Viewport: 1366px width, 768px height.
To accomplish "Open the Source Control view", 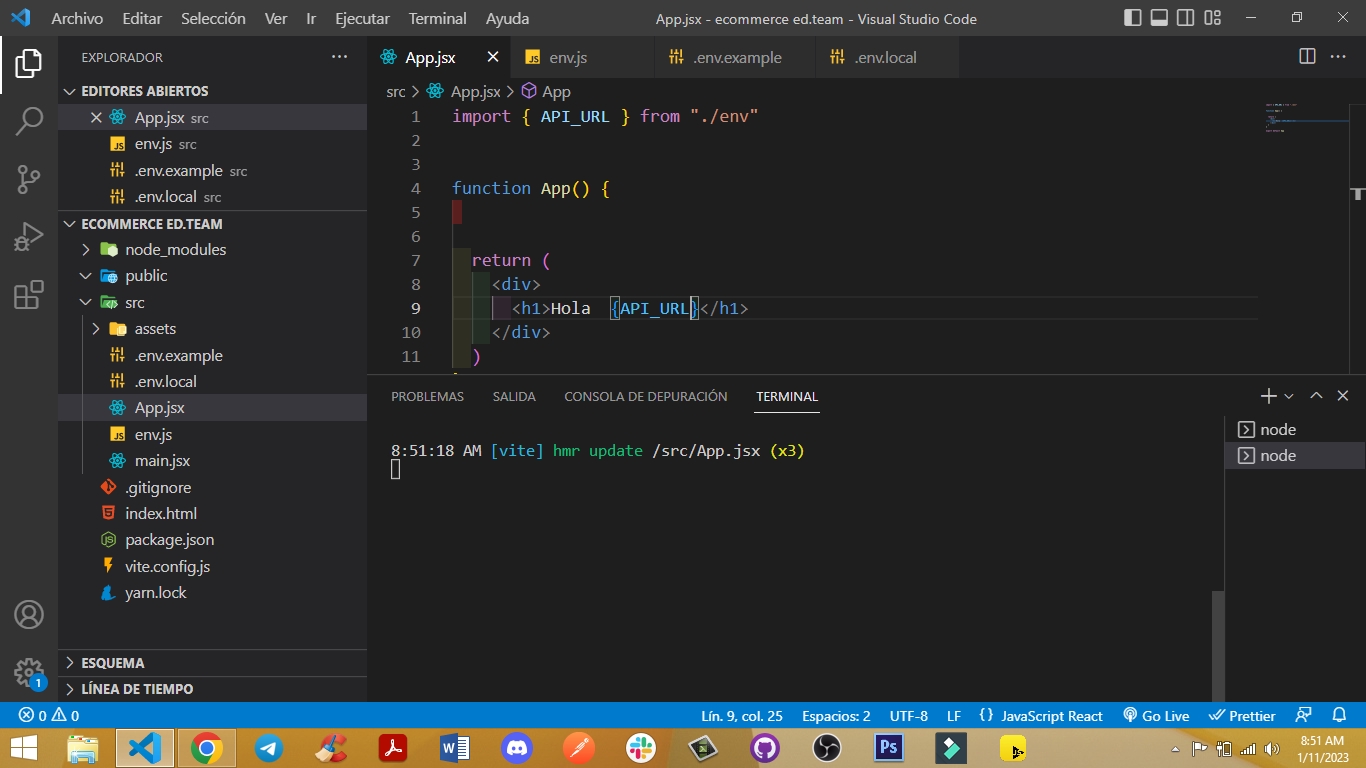I will point(28,180).
